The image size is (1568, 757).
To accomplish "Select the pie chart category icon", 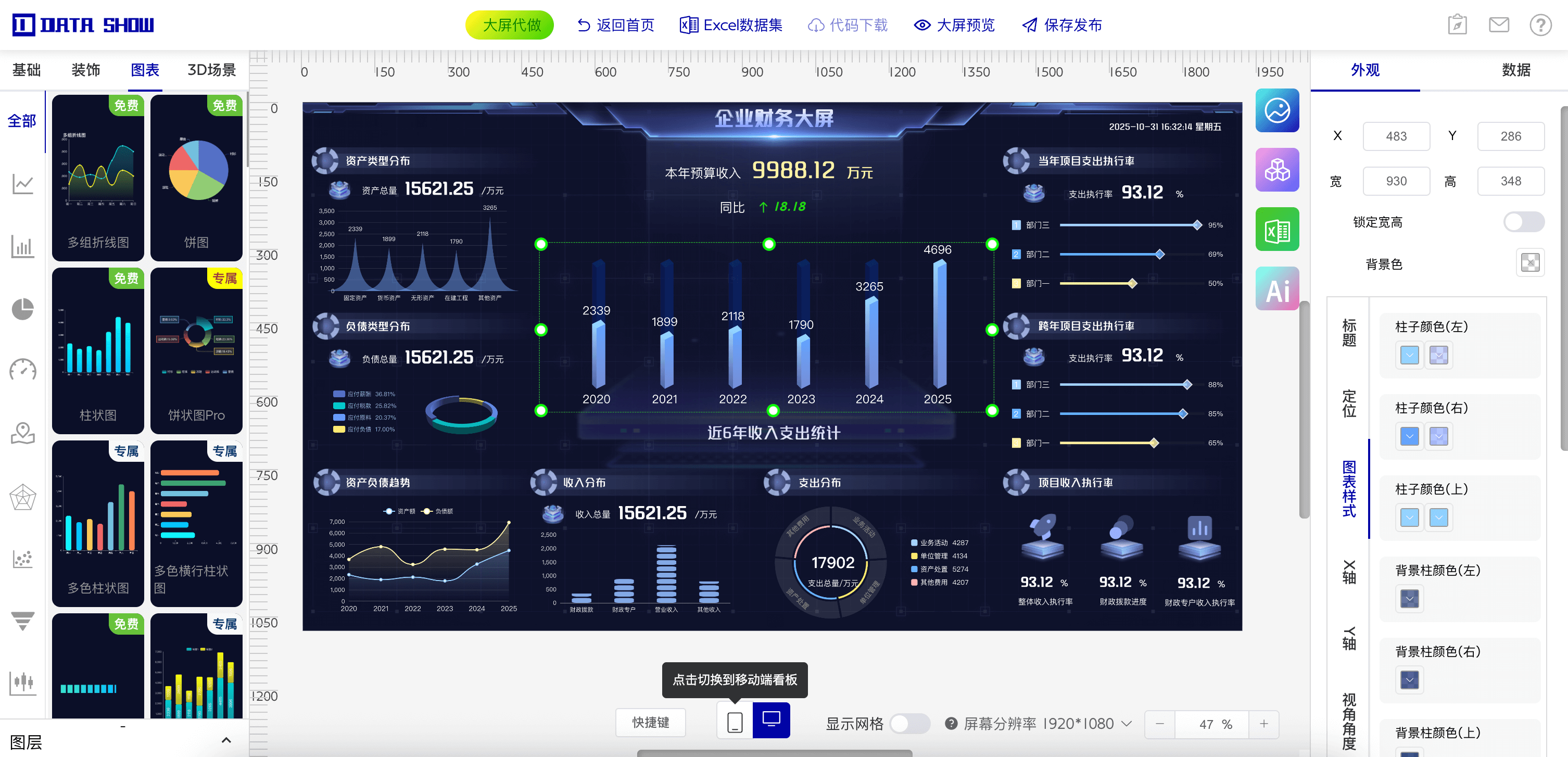I will (22, 309).
